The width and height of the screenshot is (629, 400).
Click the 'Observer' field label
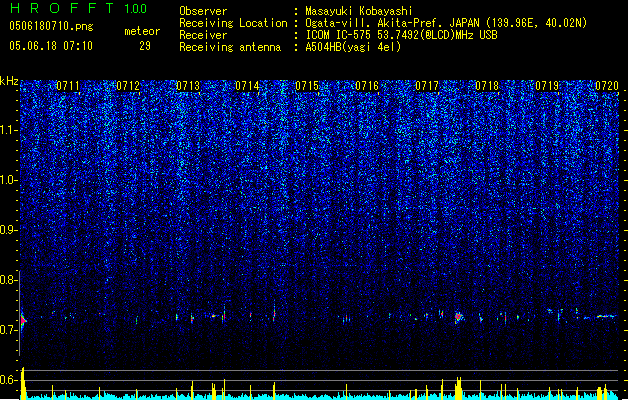pos(203,11)
